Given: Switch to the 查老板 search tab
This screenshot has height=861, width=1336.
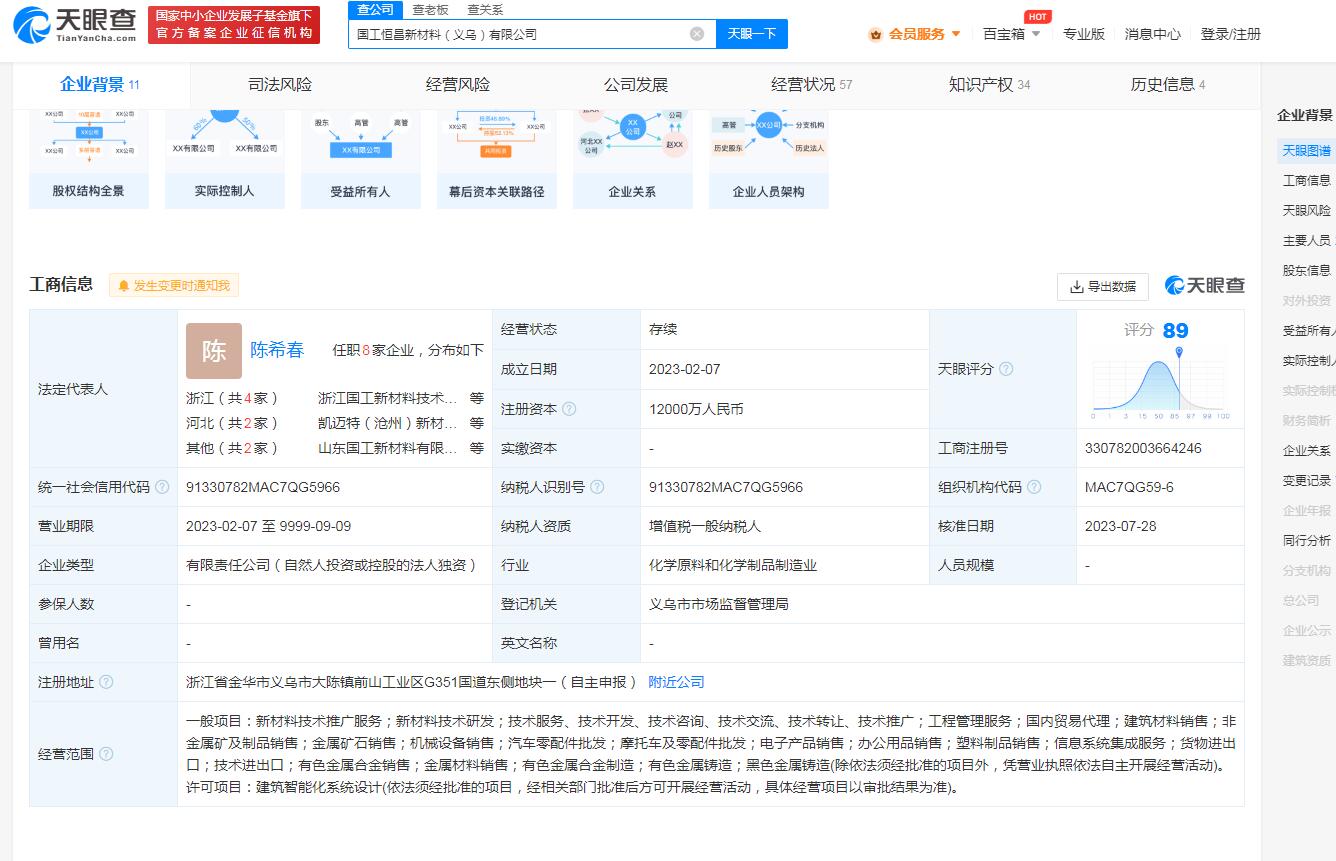Looking at the screenshot, I should (x=431, y=10).
